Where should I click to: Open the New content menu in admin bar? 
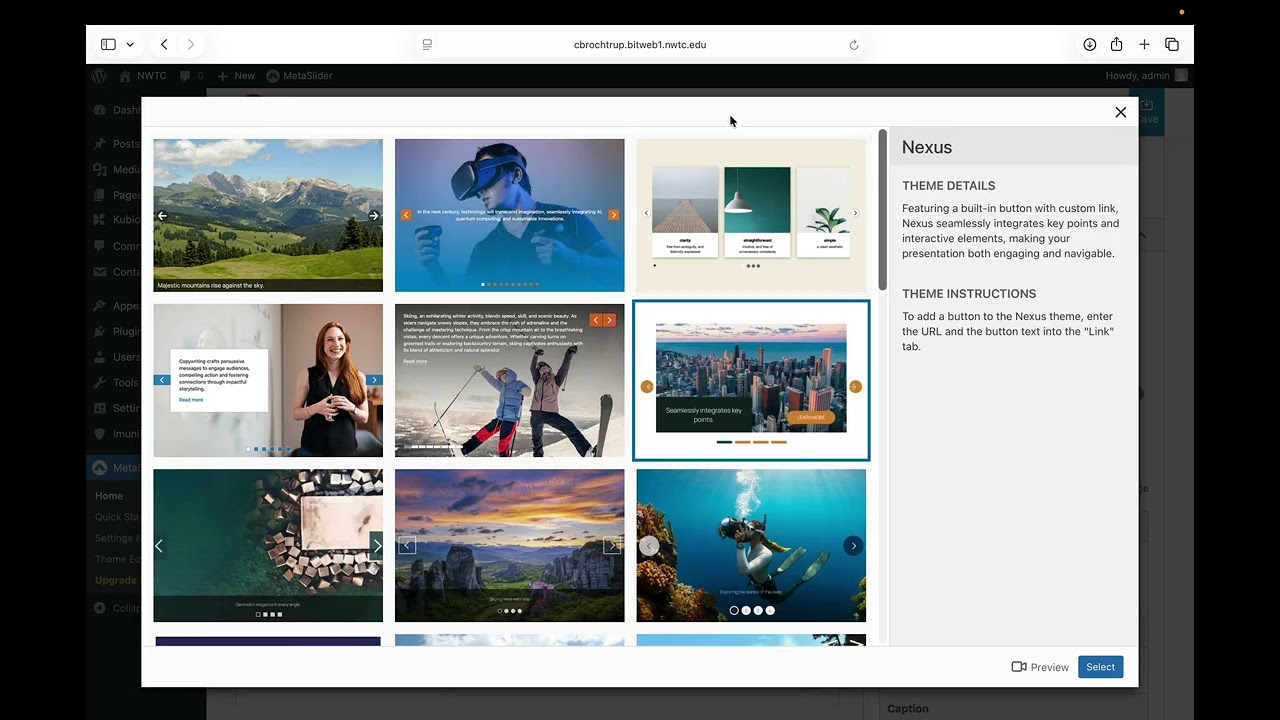click(236, 76)
